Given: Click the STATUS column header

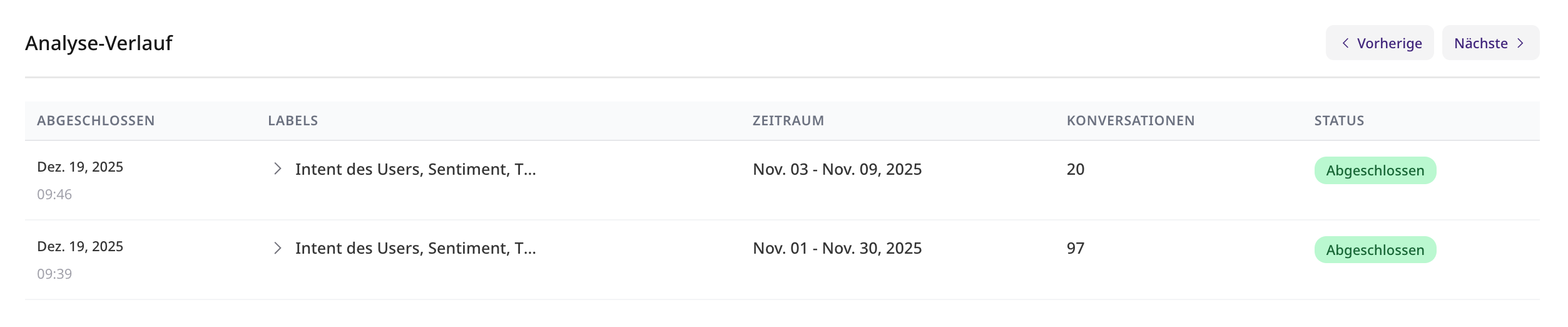Looking at the screenshot, I should coord(1338,121).
